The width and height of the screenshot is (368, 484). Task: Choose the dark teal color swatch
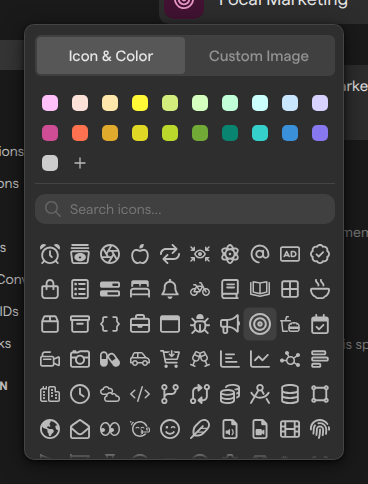point(230,133)
